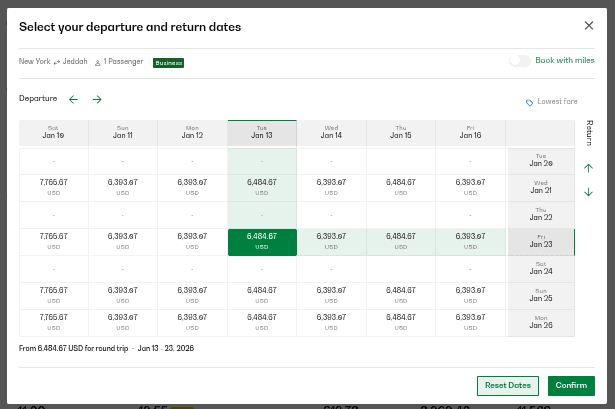Select the Thu Jan 15 departure column header
615x409 pixels.
click(x=400, y=133)
